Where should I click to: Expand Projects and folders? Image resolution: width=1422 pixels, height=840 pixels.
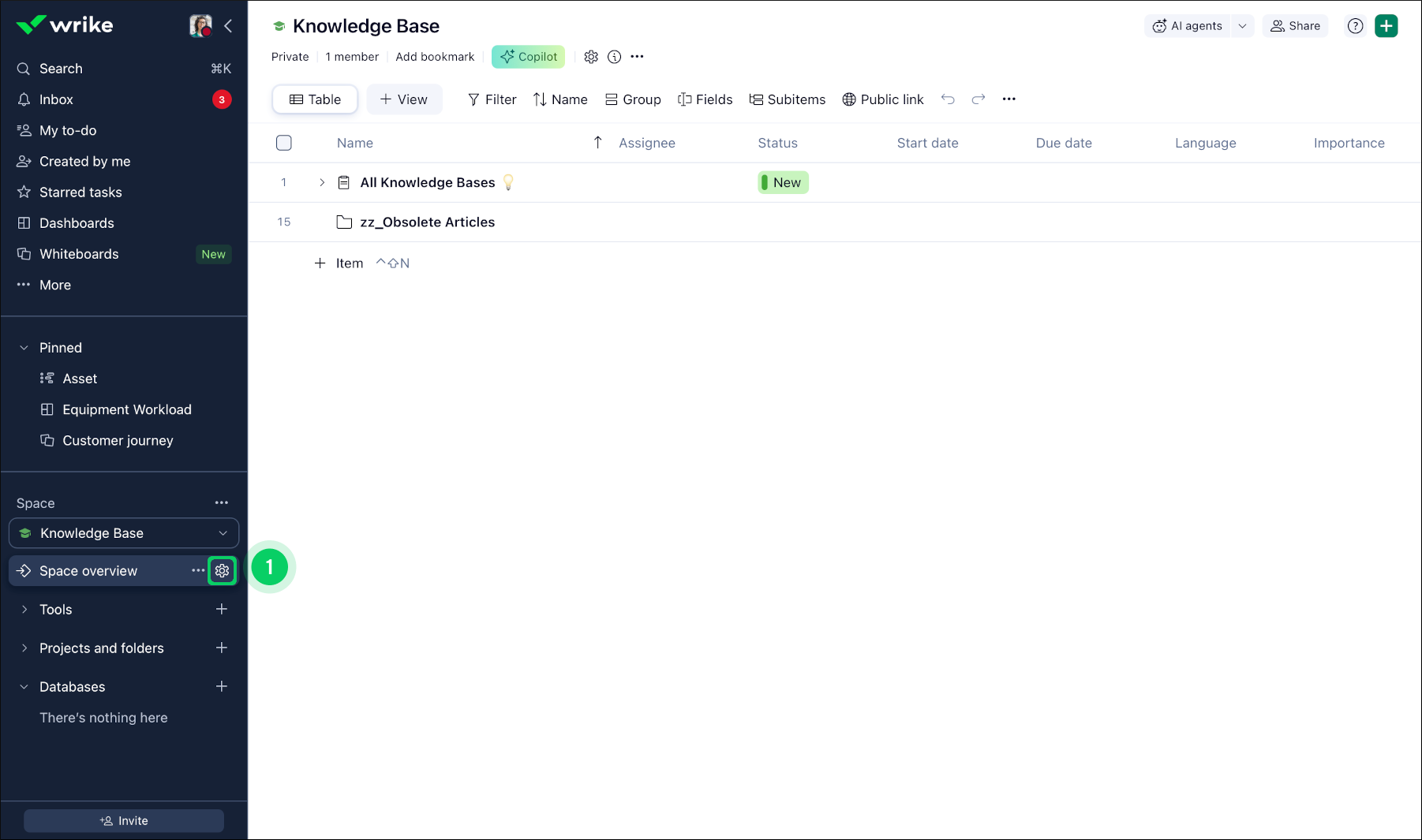[24, 648]
